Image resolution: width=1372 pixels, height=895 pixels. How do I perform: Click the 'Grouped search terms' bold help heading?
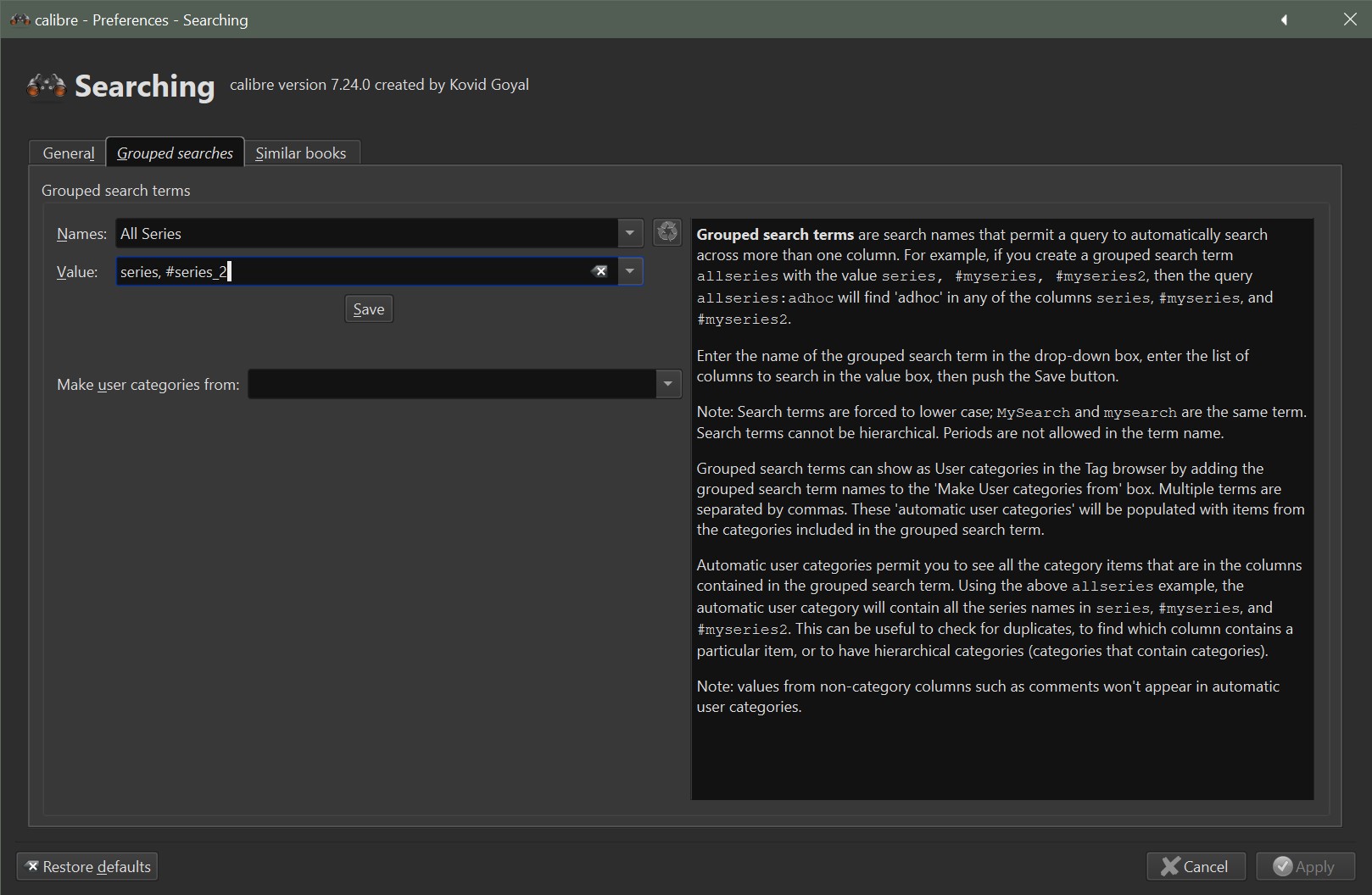775,235
